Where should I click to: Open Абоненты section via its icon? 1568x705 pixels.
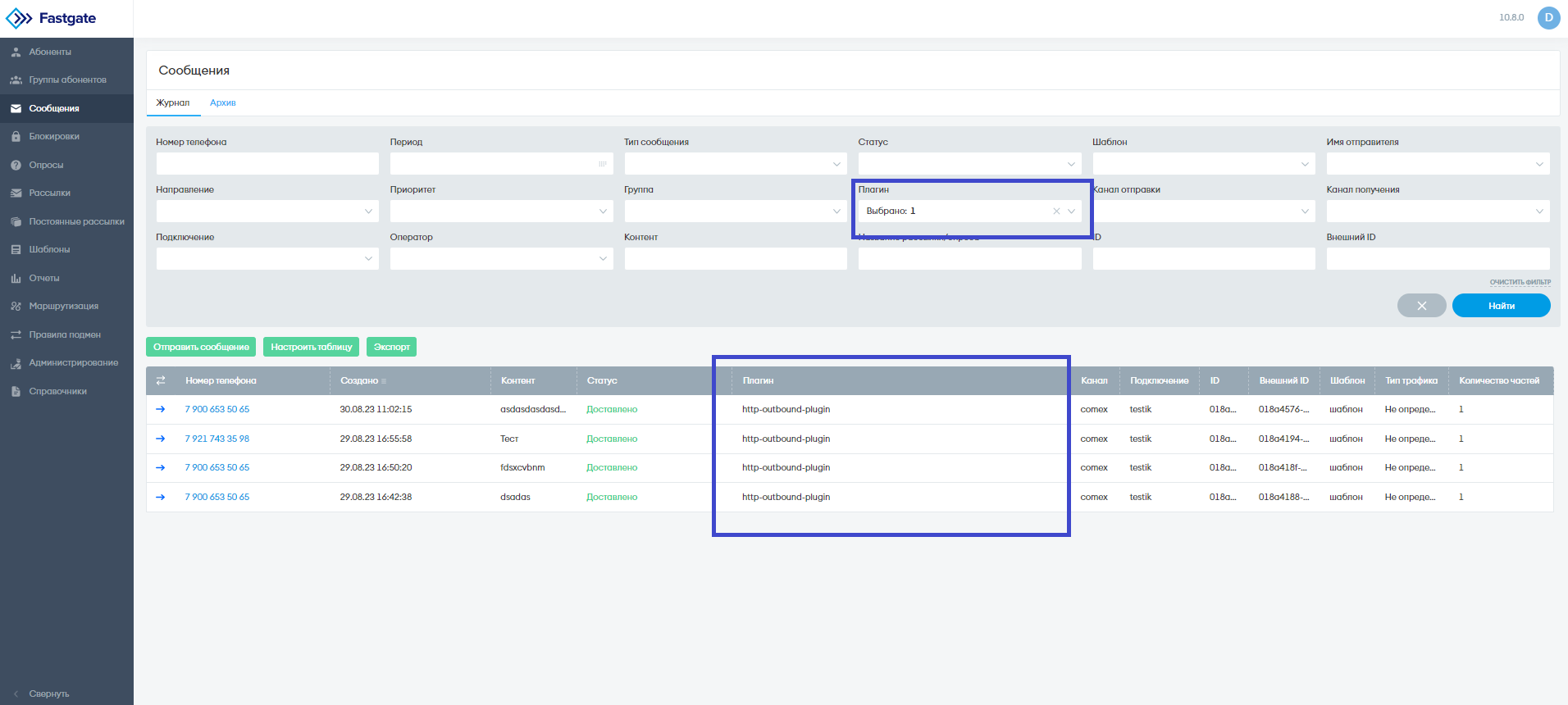(16, 52)
